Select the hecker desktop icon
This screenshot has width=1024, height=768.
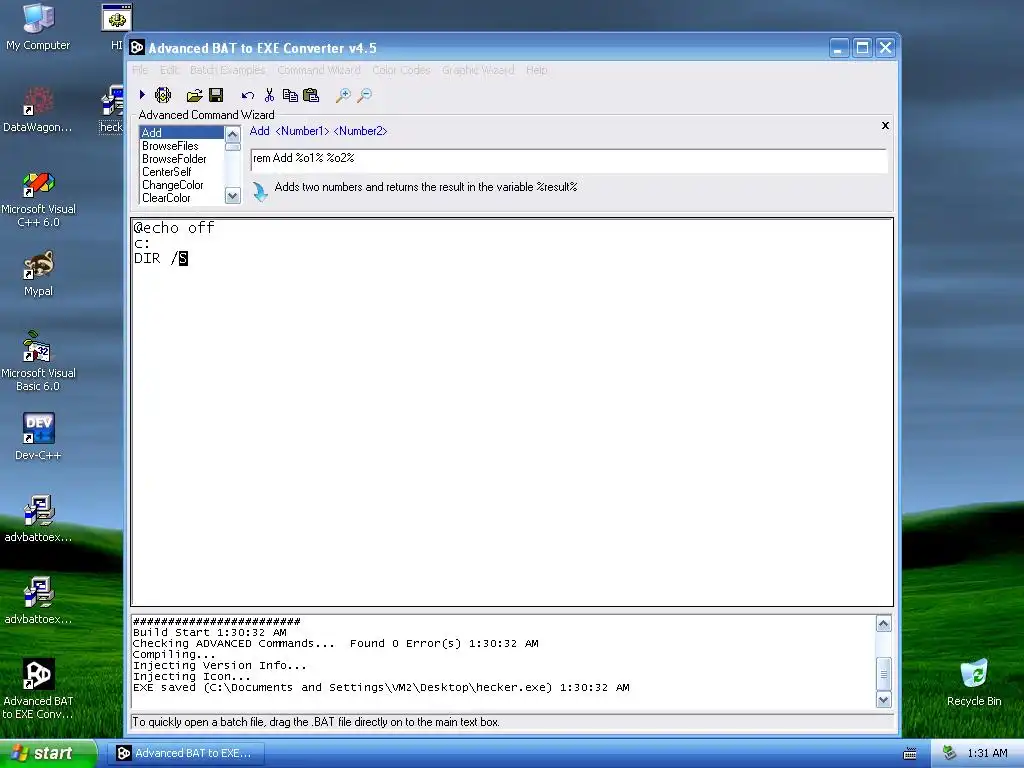112,110
